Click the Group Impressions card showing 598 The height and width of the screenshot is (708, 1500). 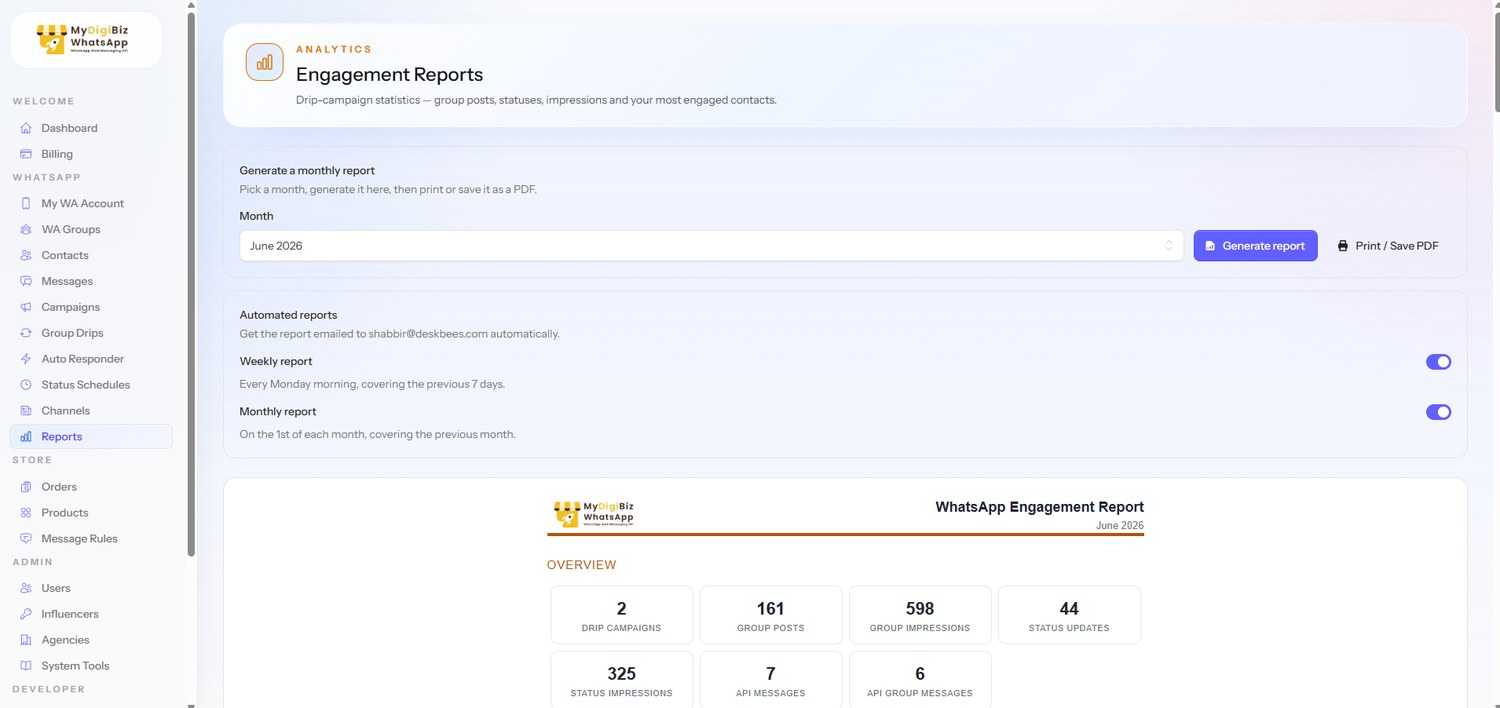pos(920,615)
